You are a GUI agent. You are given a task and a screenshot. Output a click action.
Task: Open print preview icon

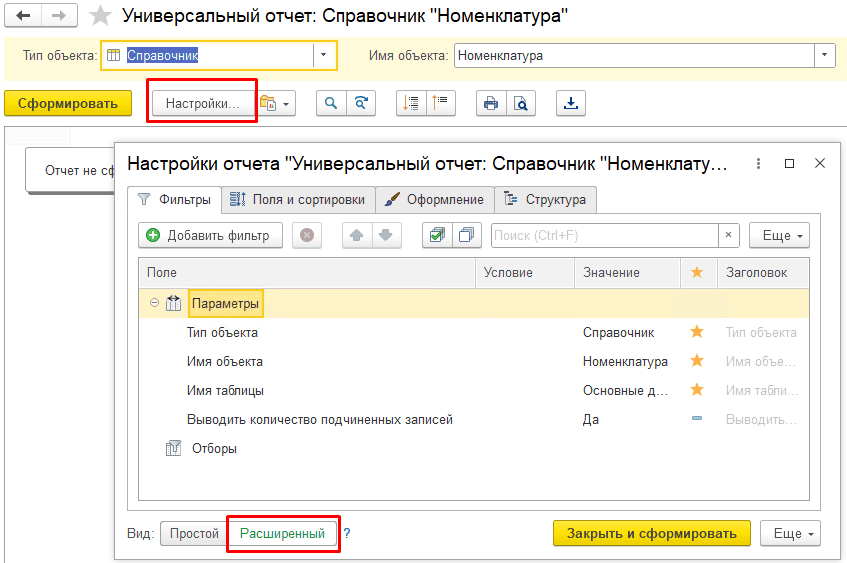tap(521, 103)
